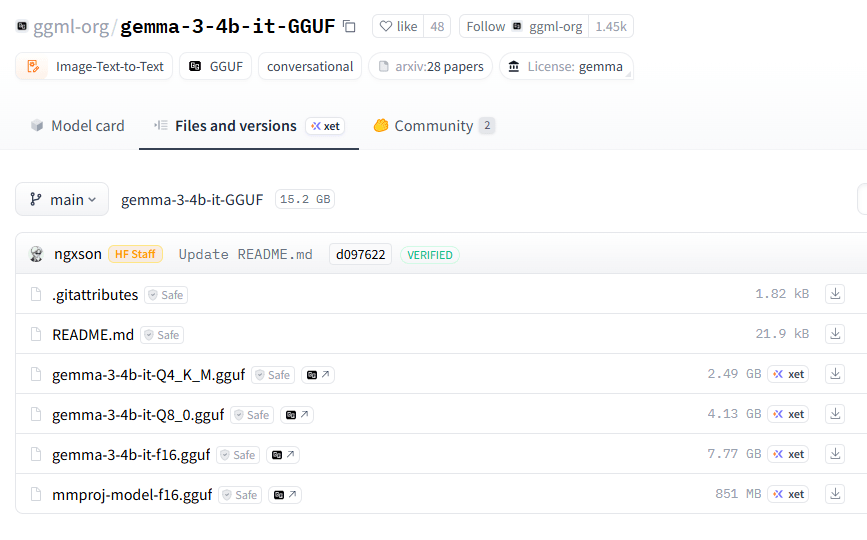
Task: Switch to the Model card tab
Action: tap(77, 126)
